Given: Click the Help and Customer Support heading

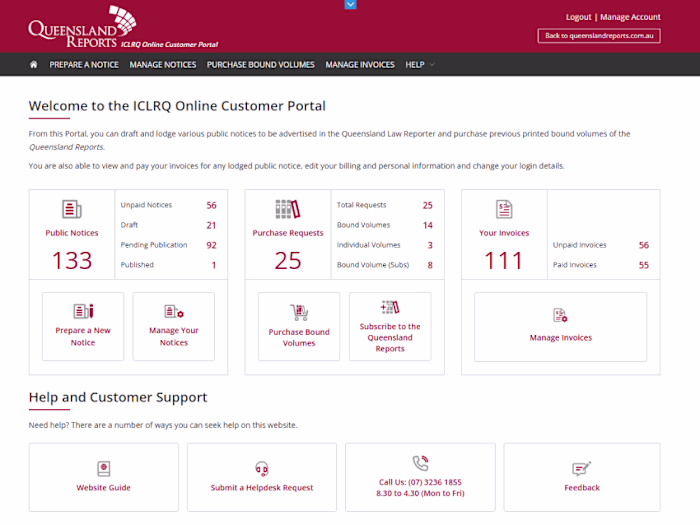Looking at the screenshot, I should tap(118, 397).
